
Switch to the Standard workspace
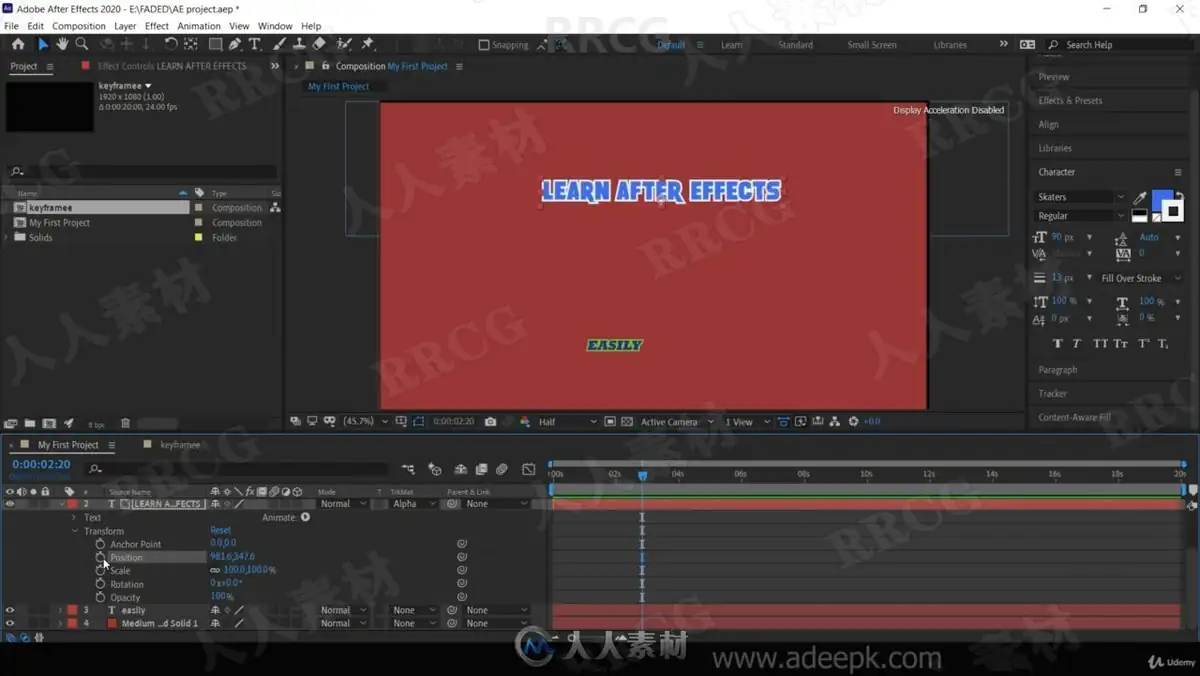[796, 45]
